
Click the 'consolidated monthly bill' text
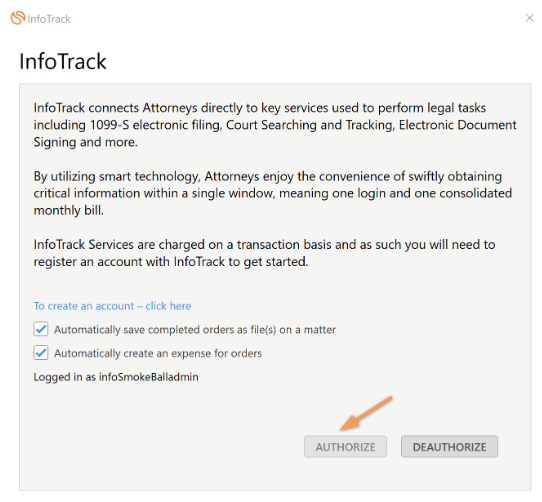[x=273, y=202]
